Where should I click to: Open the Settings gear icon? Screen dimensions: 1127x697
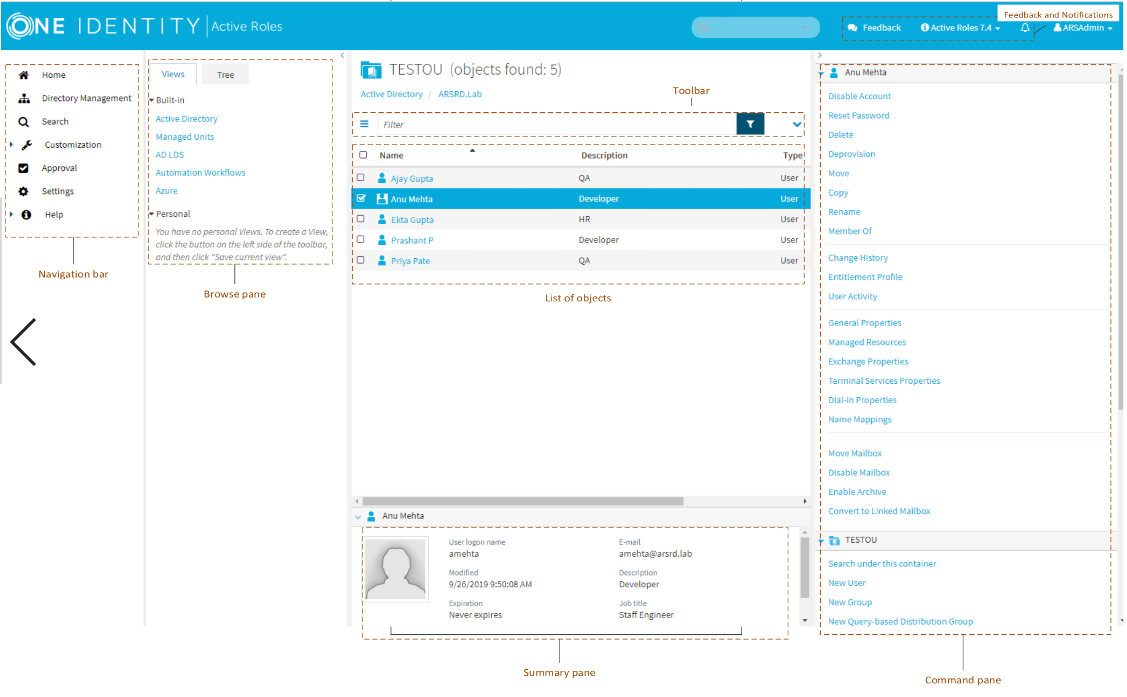point(24,191)
